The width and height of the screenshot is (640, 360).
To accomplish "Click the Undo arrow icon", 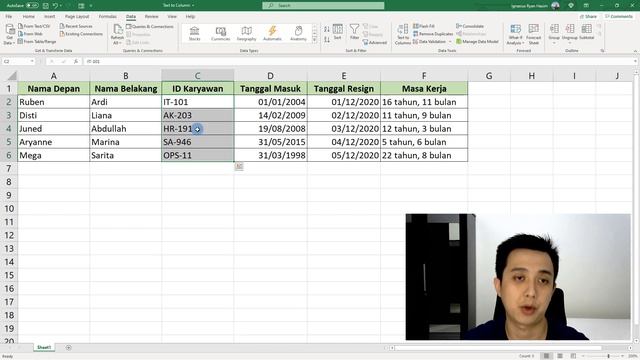I will tap(55, 6).
